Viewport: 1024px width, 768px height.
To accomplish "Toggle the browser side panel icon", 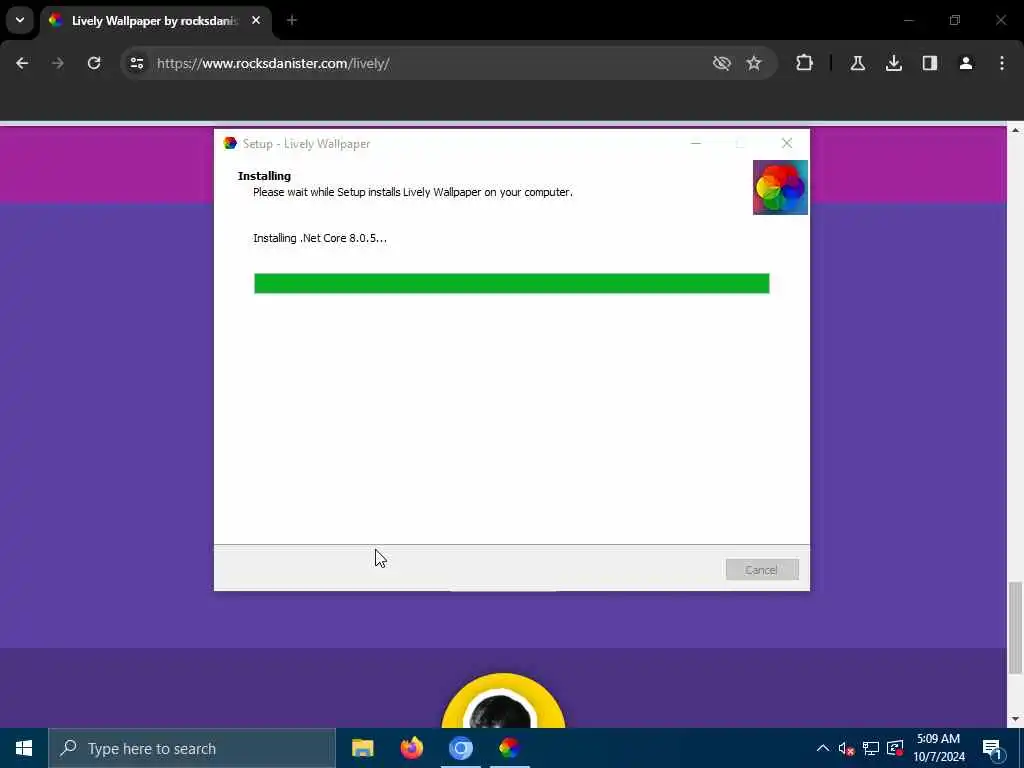I will pos(930,63).
